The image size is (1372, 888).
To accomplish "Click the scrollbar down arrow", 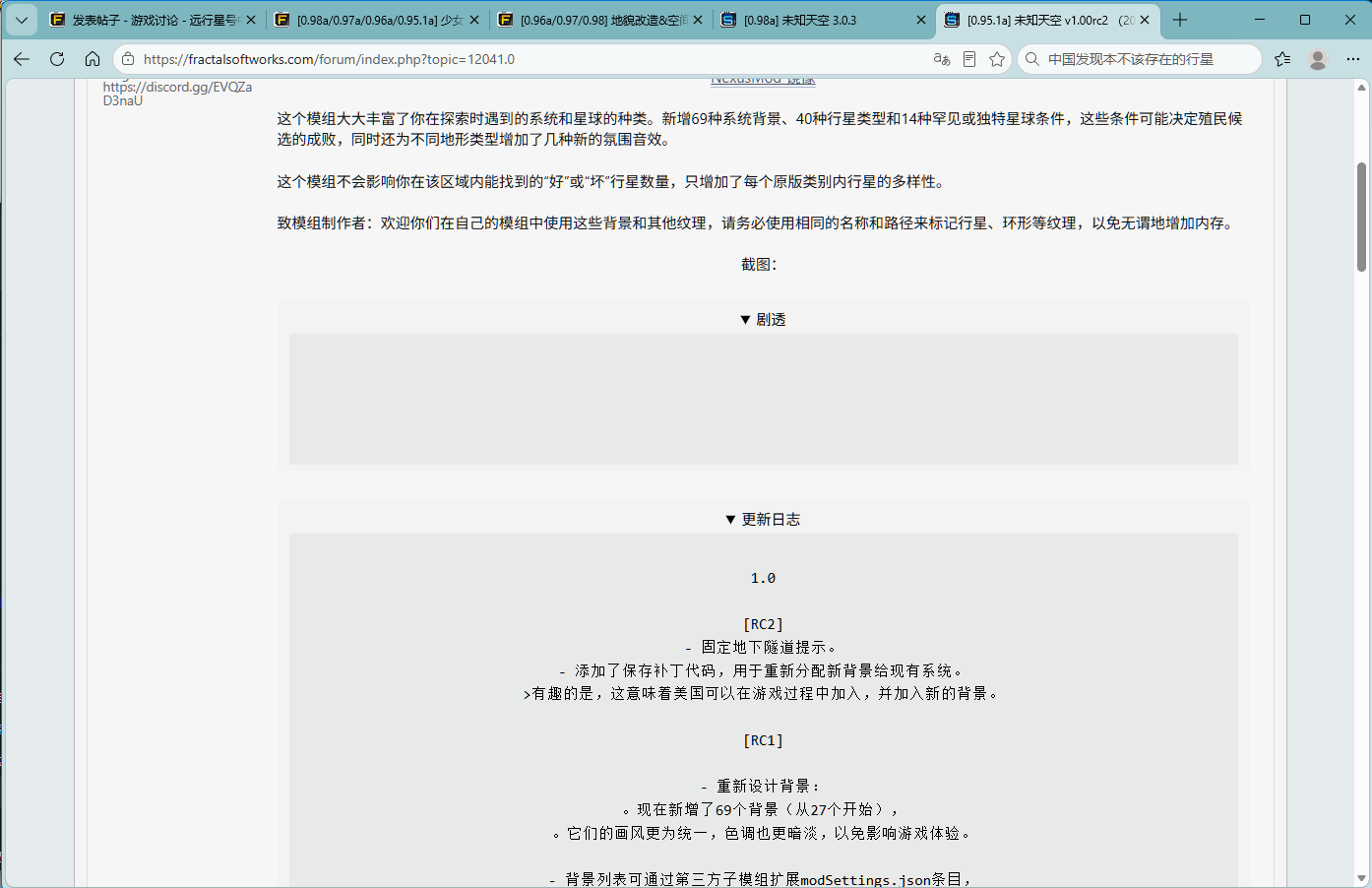I will tap(1362, 878).
